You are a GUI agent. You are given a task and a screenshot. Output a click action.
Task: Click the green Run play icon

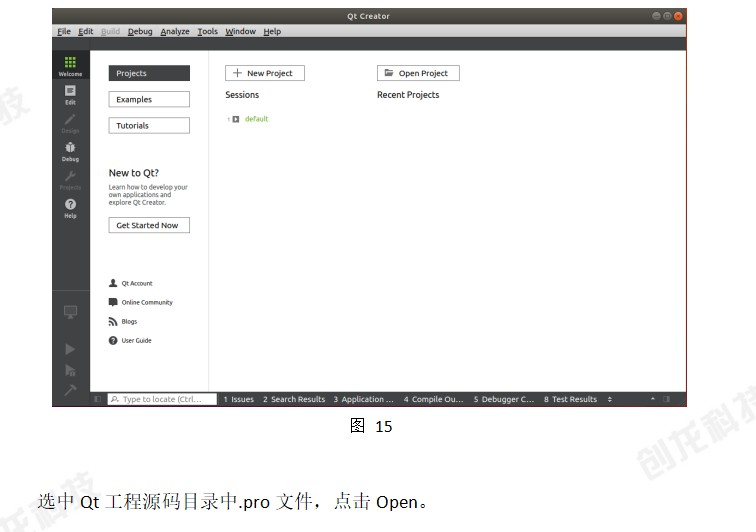(x=70, y=349)
